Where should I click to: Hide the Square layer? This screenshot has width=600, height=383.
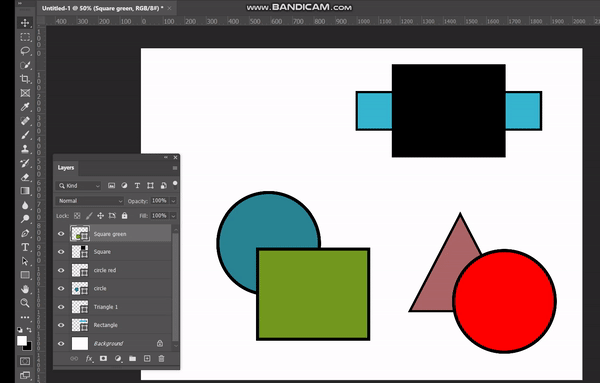tap(61, 252)
